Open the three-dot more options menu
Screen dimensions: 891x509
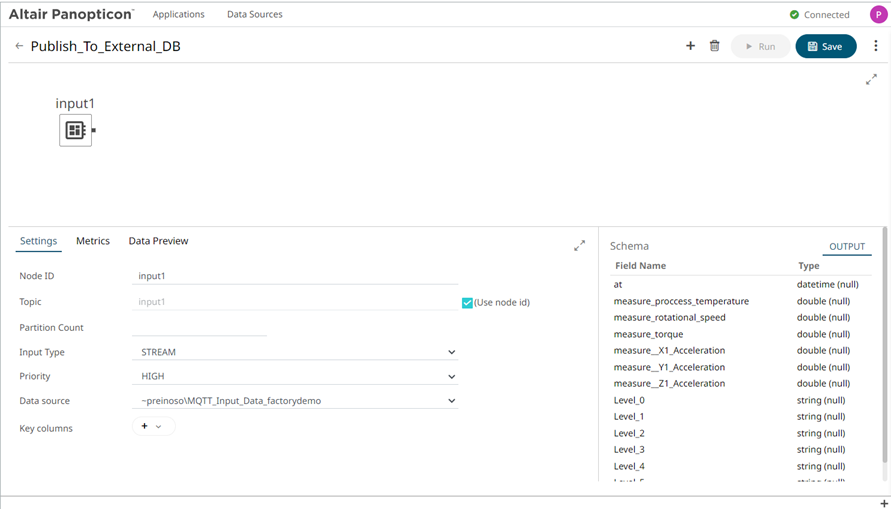875,46
